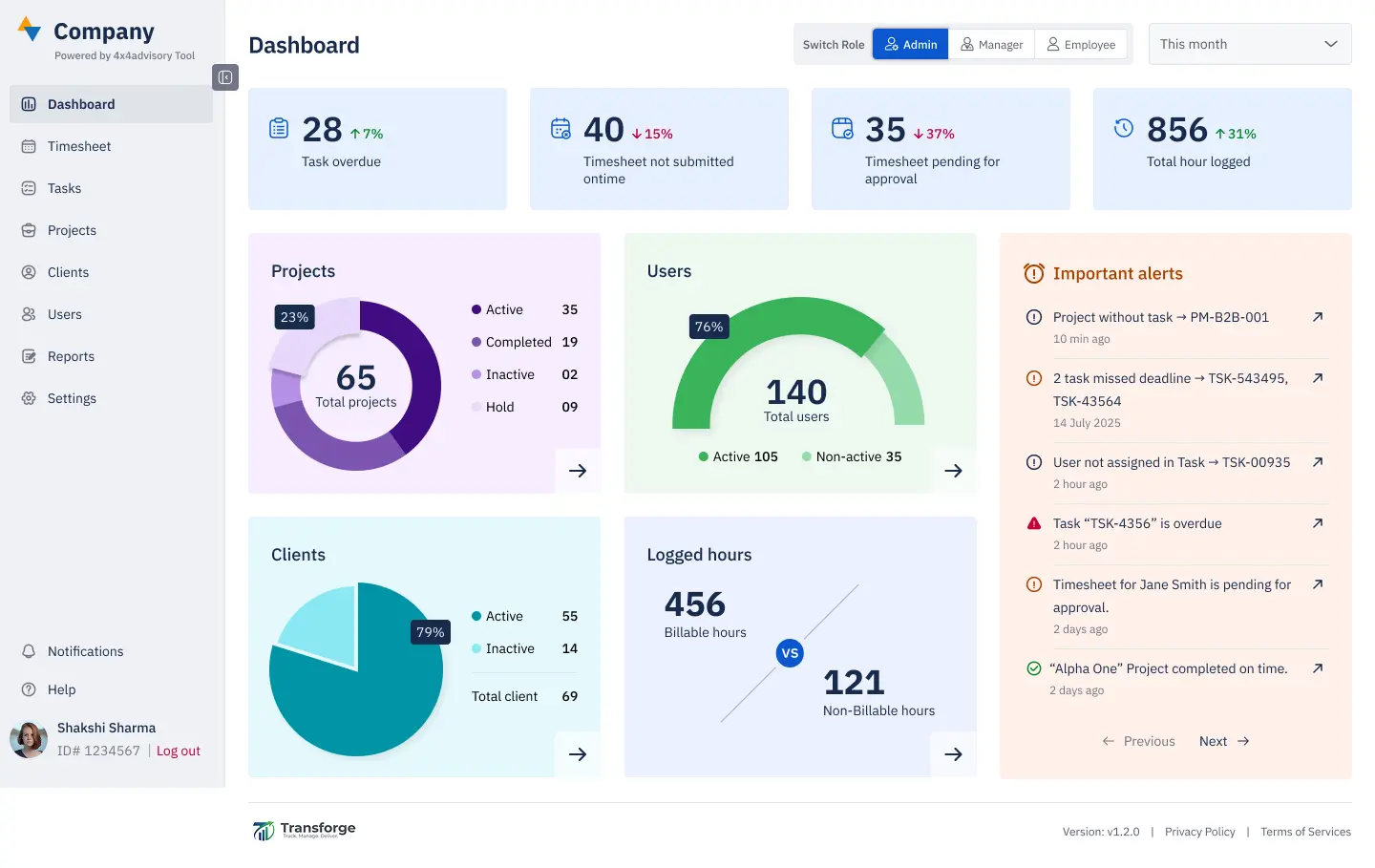Collapse the sidebar using the panel toggle icon
The height and width of the screenshot is (868, 1375).
click(x=225, y=77)
